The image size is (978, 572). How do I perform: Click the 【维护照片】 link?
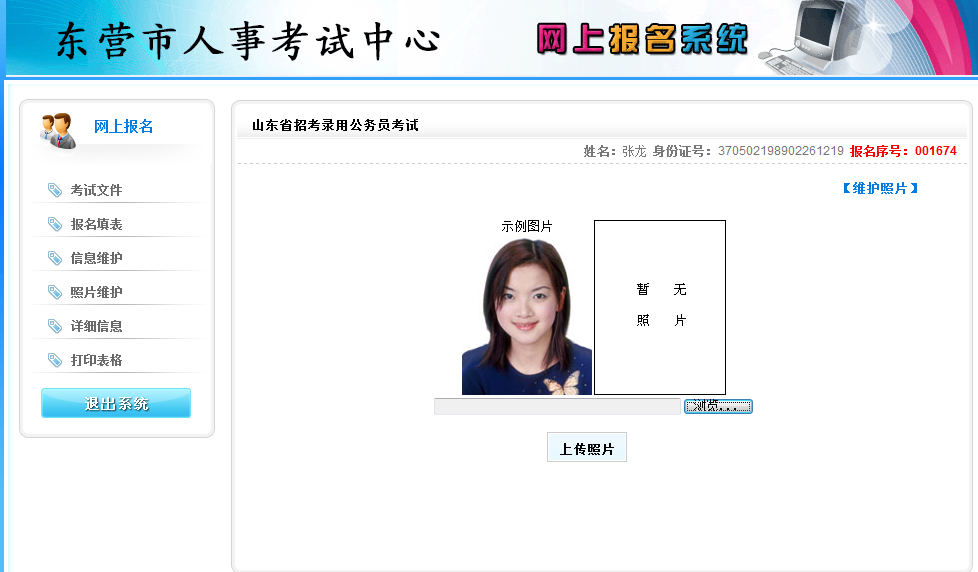point(880,188)
